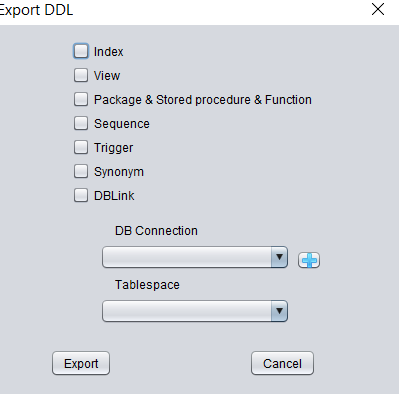Click the DB Connection label
Screen dimensions: 399x394
[x=156, y=231]
